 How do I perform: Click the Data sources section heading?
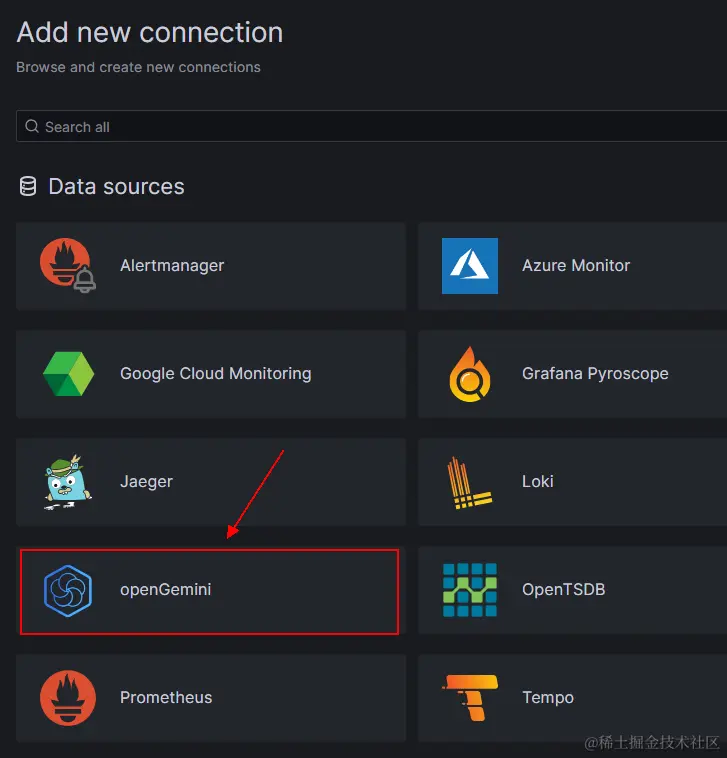coord(116,187)
